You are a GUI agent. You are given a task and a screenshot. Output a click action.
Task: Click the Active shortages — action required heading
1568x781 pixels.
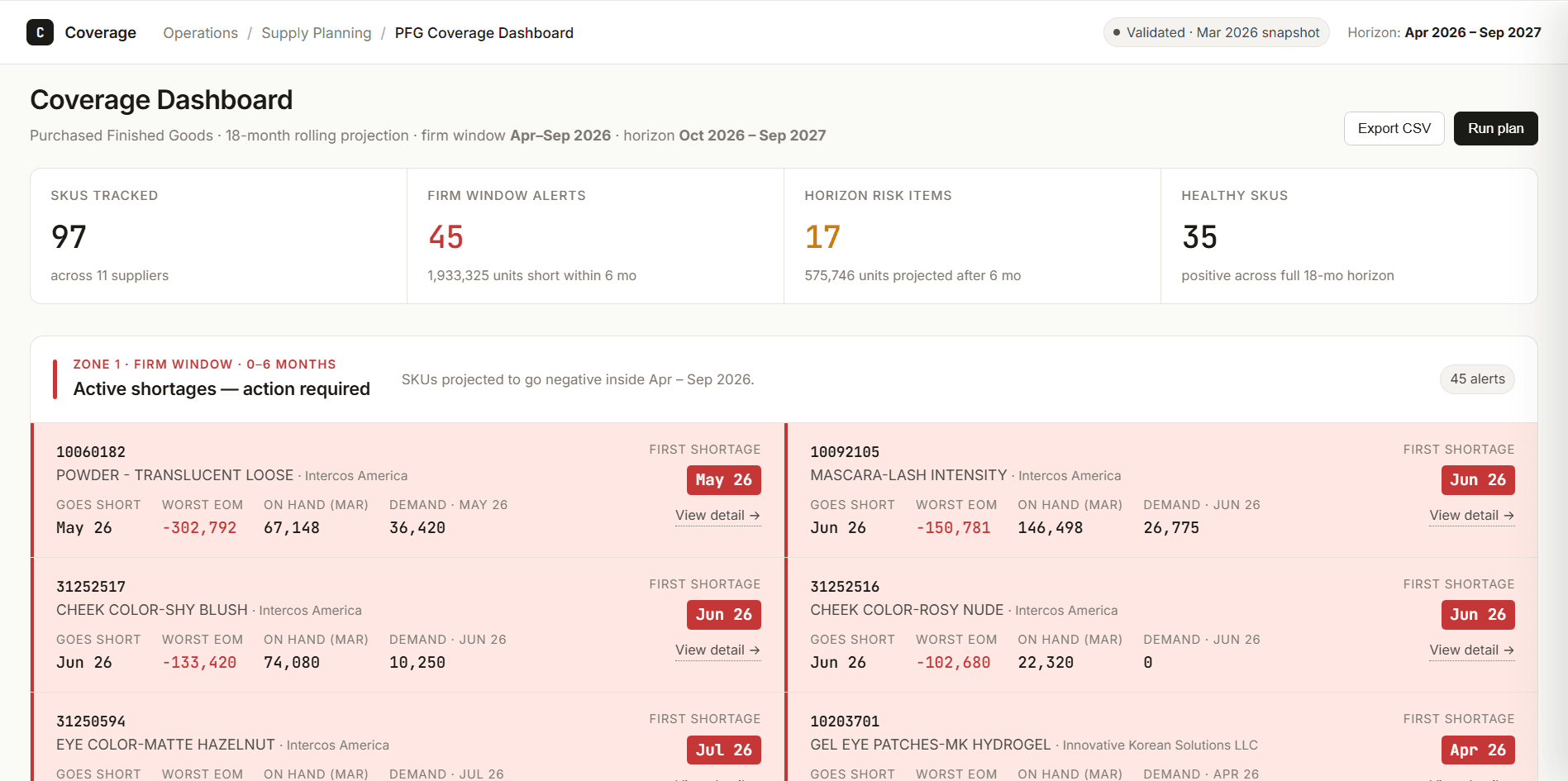222,389
